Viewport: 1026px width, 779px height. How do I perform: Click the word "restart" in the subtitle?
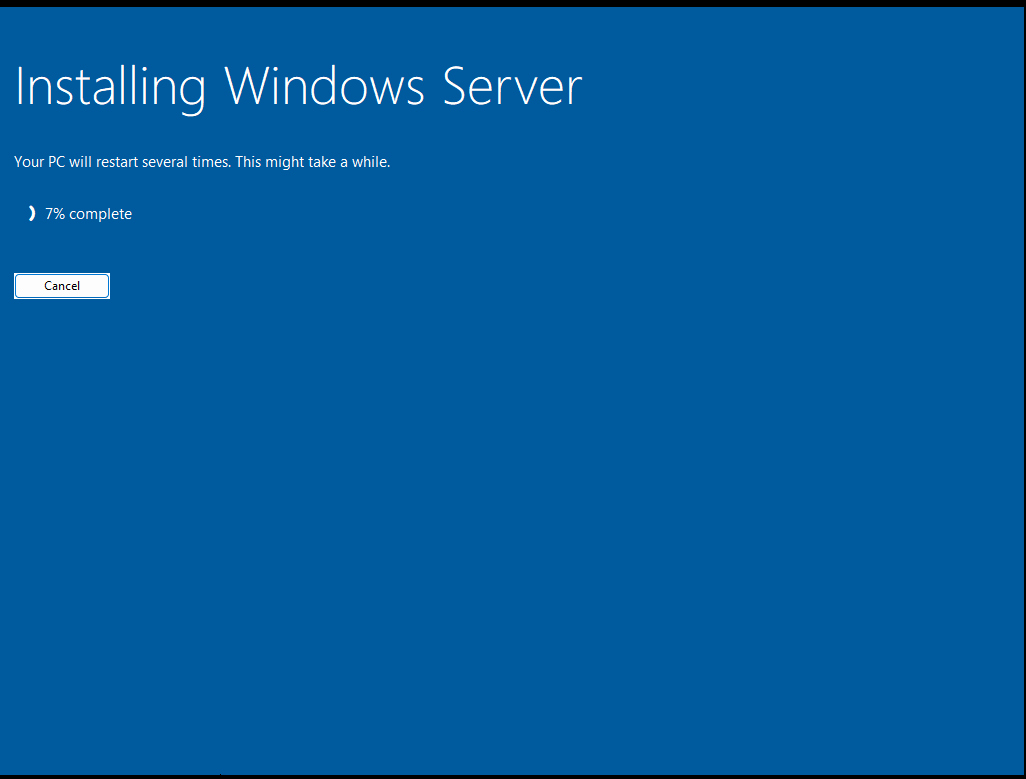click(x=117, y=162)
